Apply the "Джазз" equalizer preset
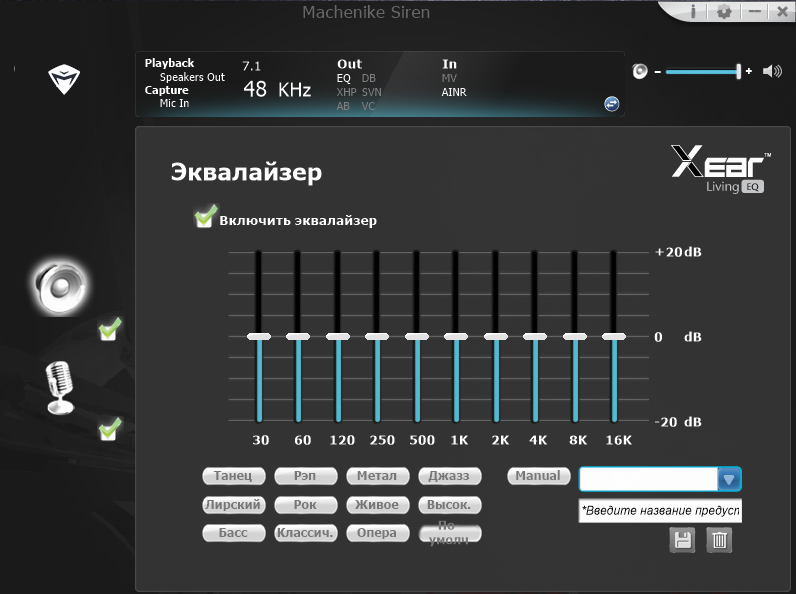This screenshot has width=796, height=594. tap(449, 476)
